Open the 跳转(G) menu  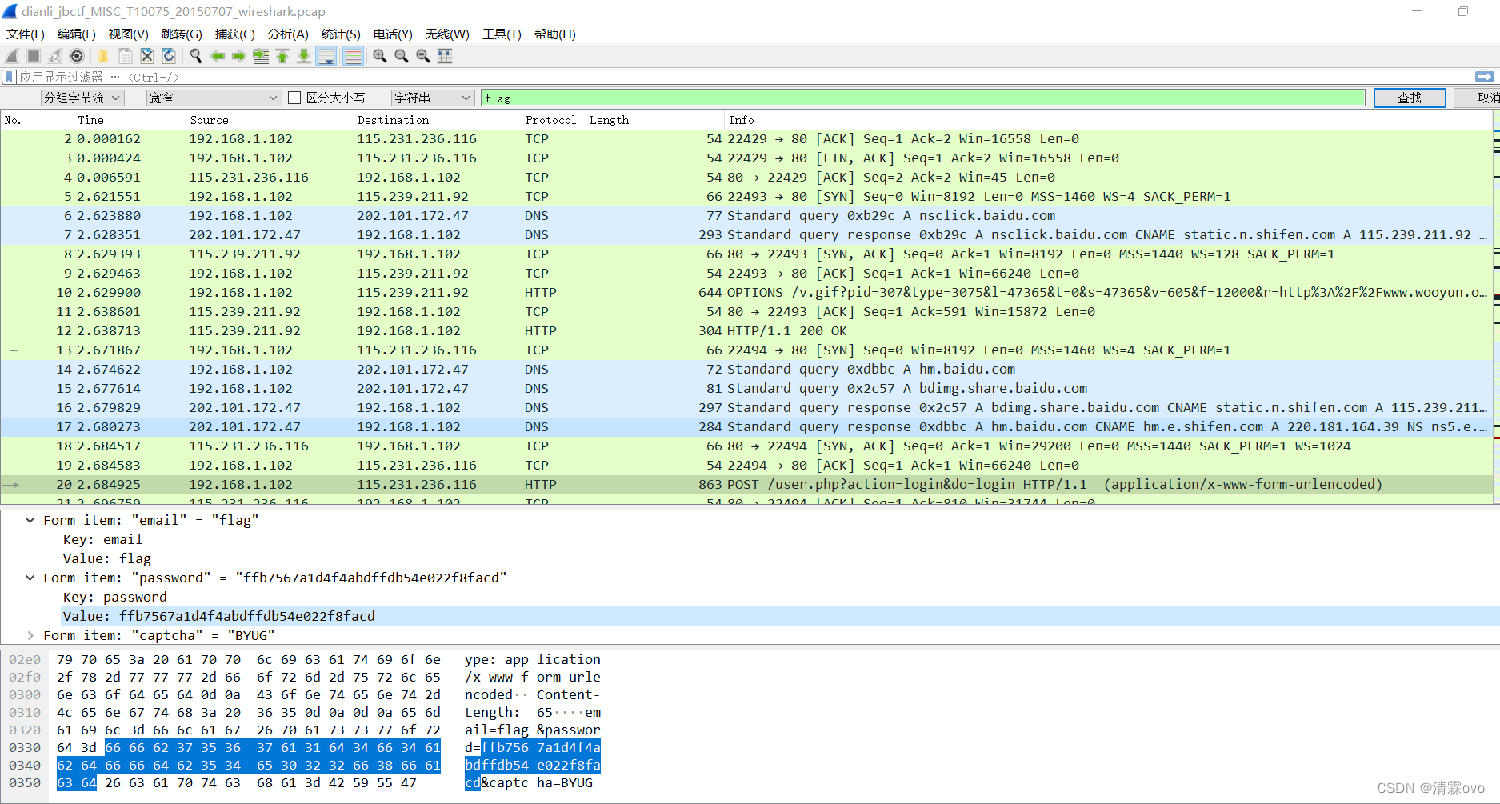tap(181, 34)
